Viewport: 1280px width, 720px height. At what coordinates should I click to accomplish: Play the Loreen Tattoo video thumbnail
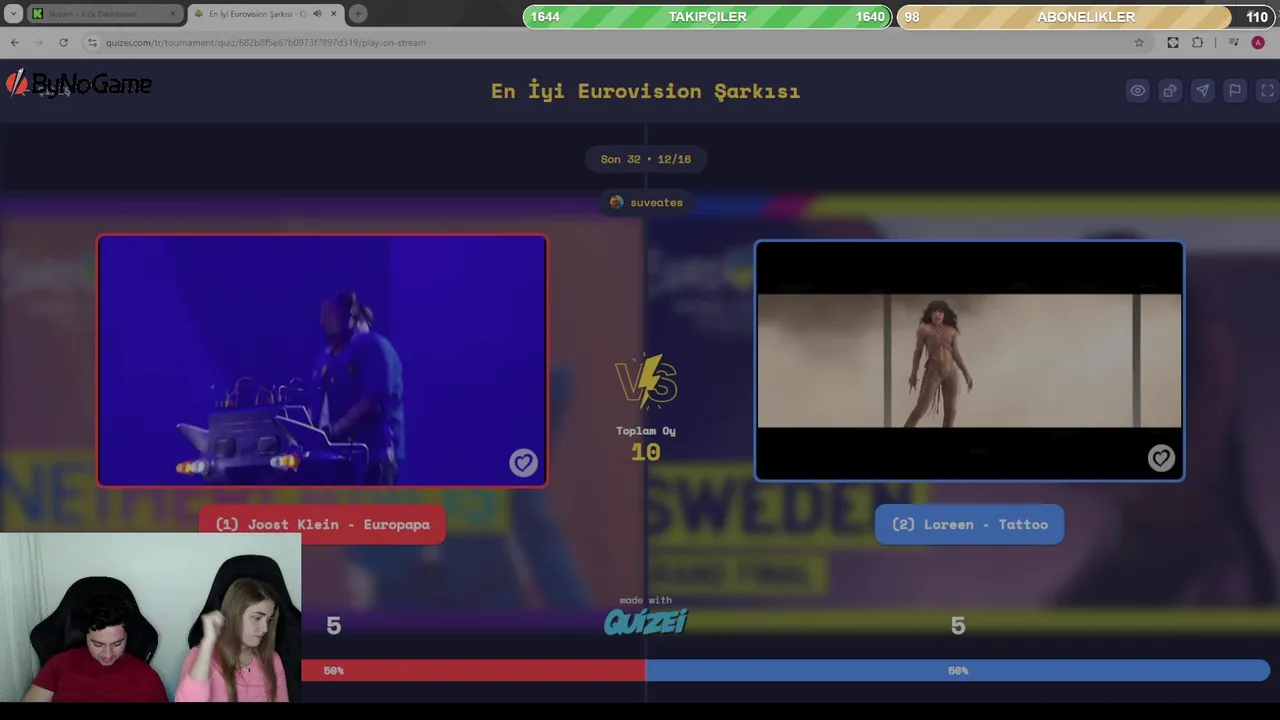pyautogui.click(x=969, y=361)
